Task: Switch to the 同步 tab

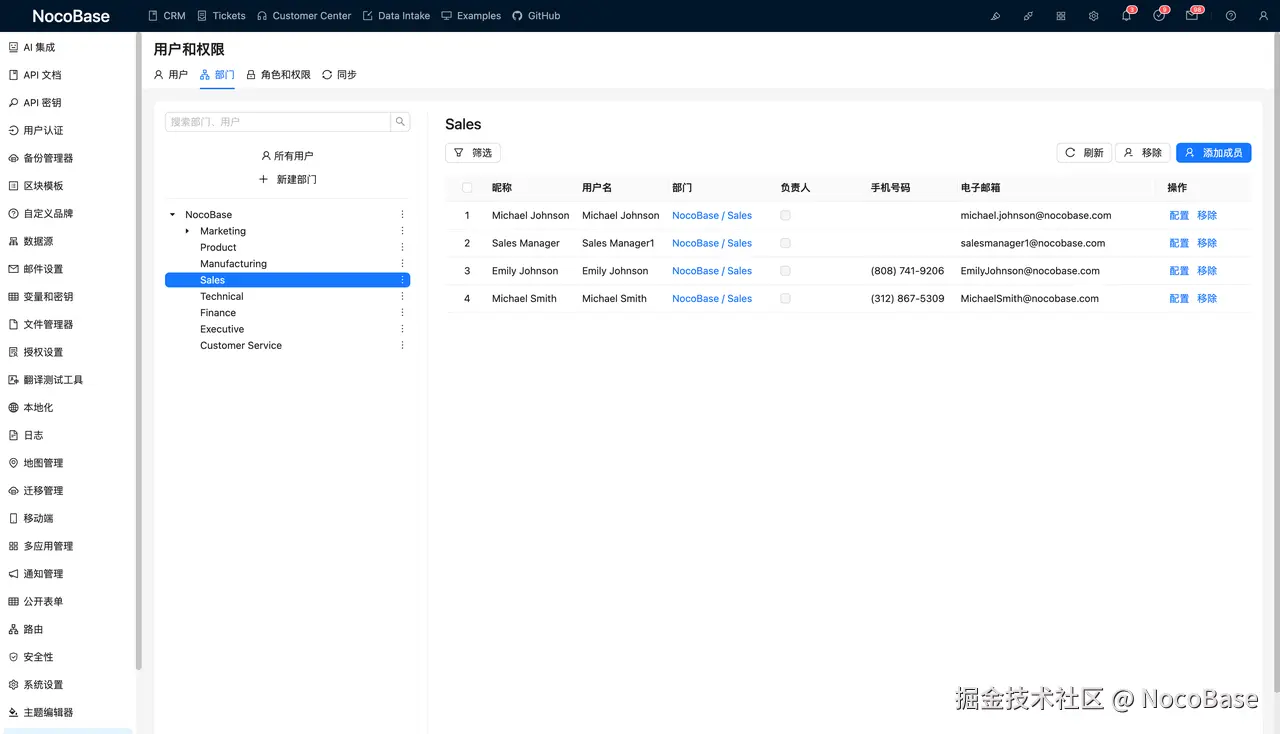Action: [x=339, y=75]
